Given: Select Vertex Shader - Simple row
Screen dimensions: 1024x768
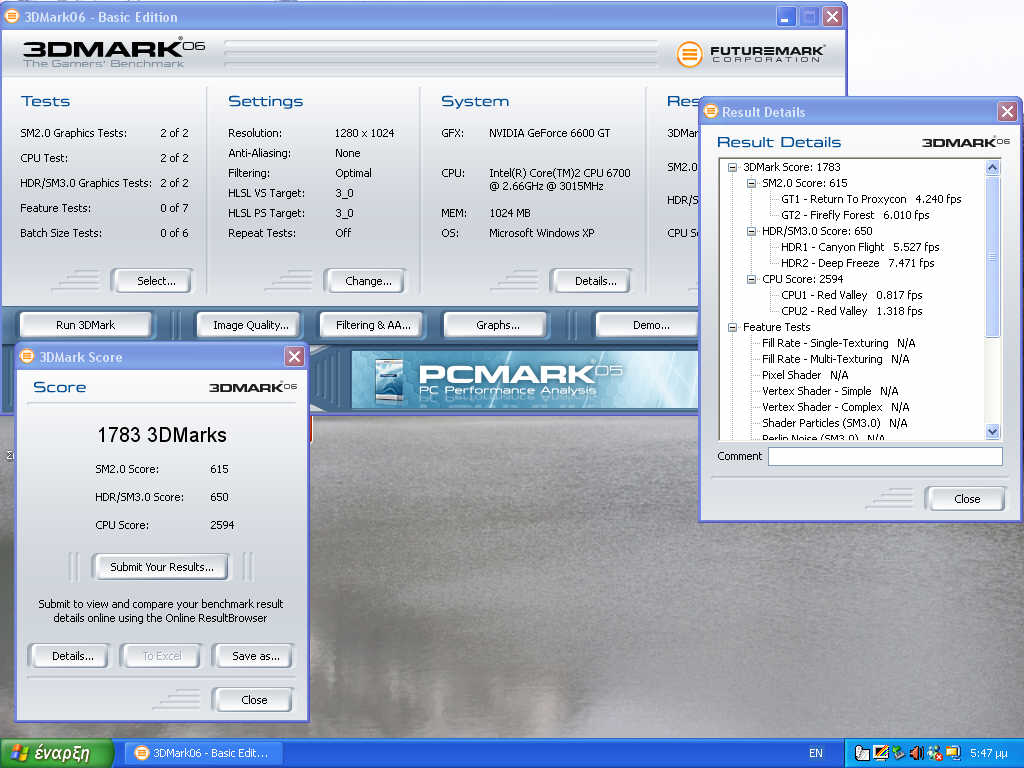Looking at the screenshot, I should tap(830, 391).
